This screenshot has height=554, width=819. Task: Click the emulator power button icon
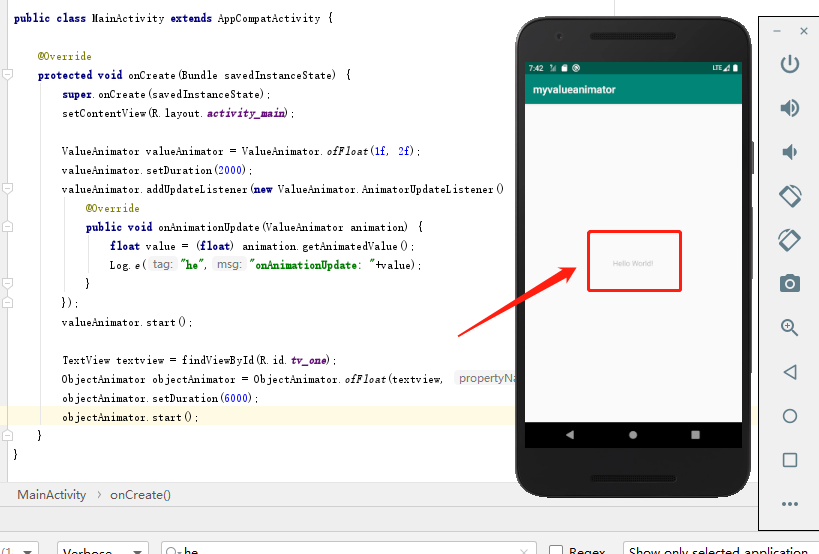[789, 64]
